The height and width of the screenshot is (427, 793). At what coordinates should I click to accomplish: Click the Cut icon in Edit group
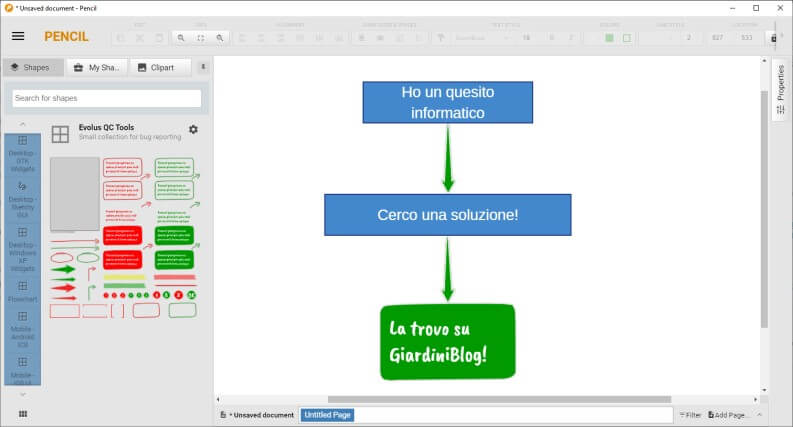coord(140,38)
